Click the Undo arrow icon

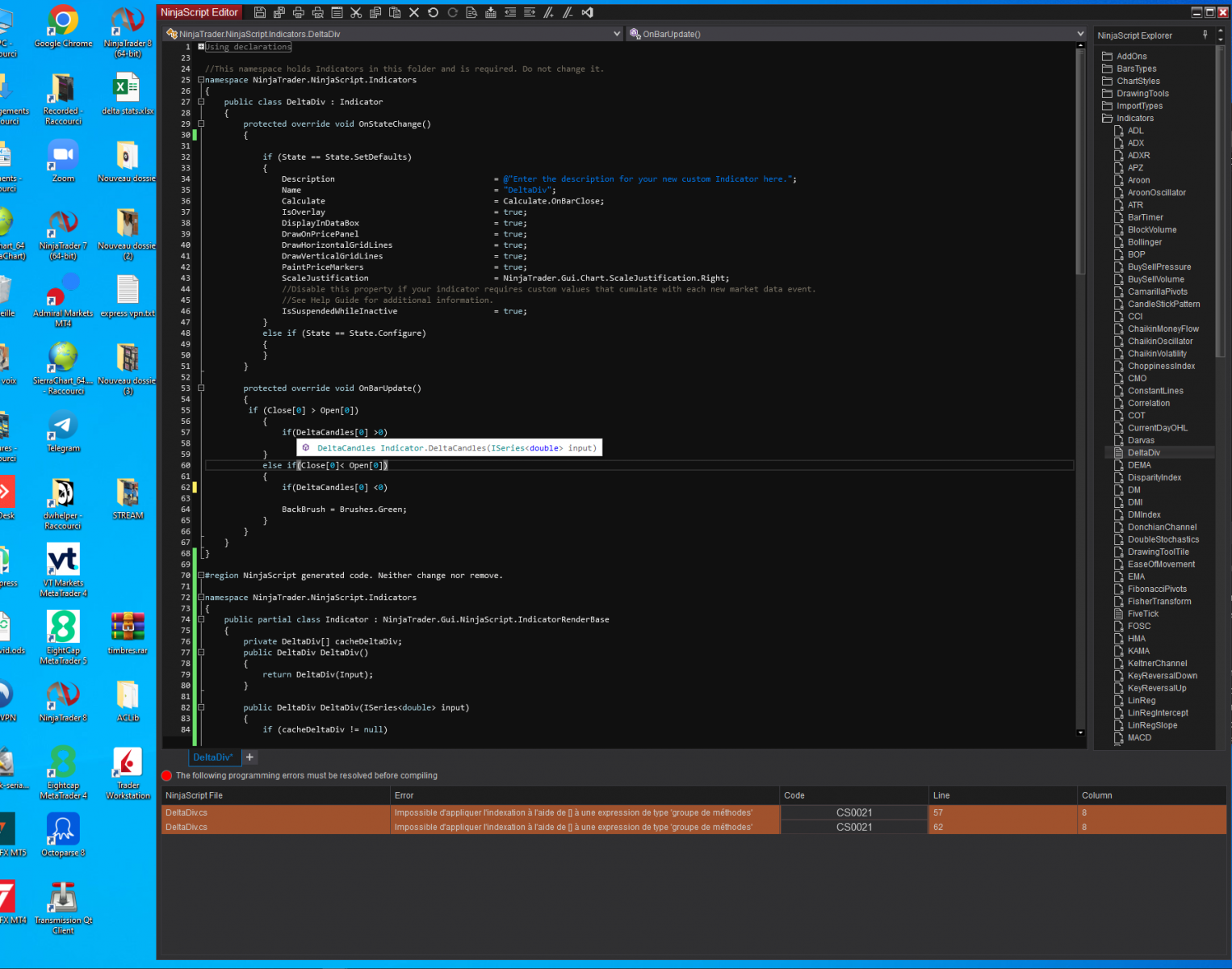click(434, 12)
